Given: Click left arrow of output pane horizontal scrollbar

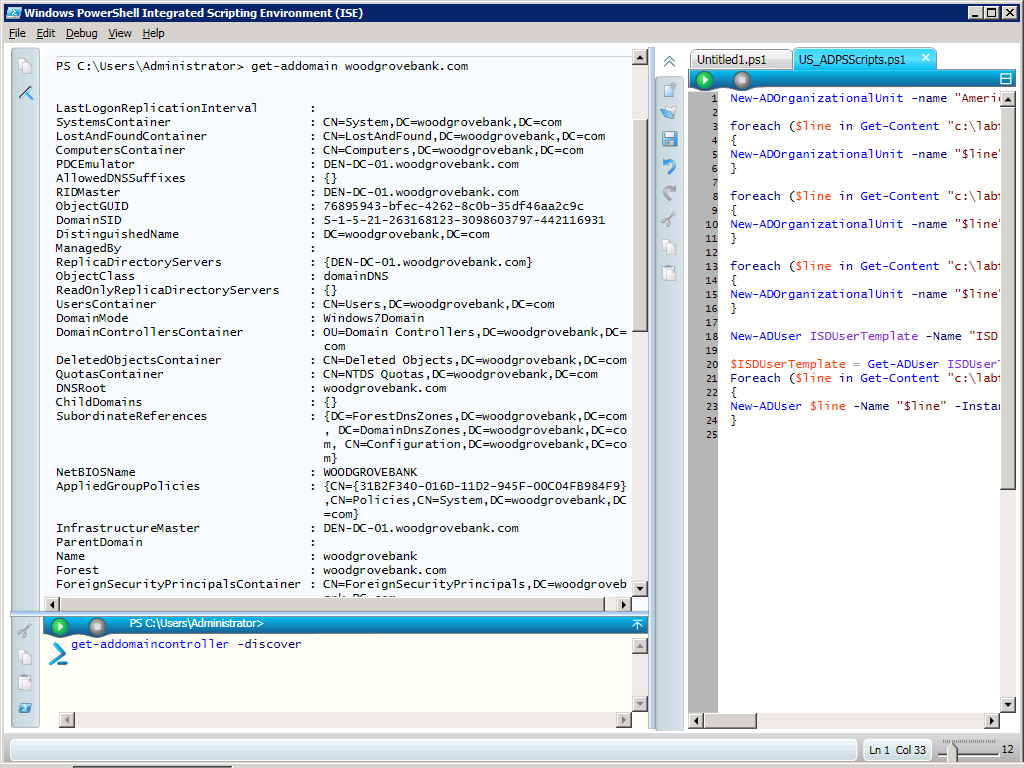Looking at the screenshot, I should coord(52,604).
